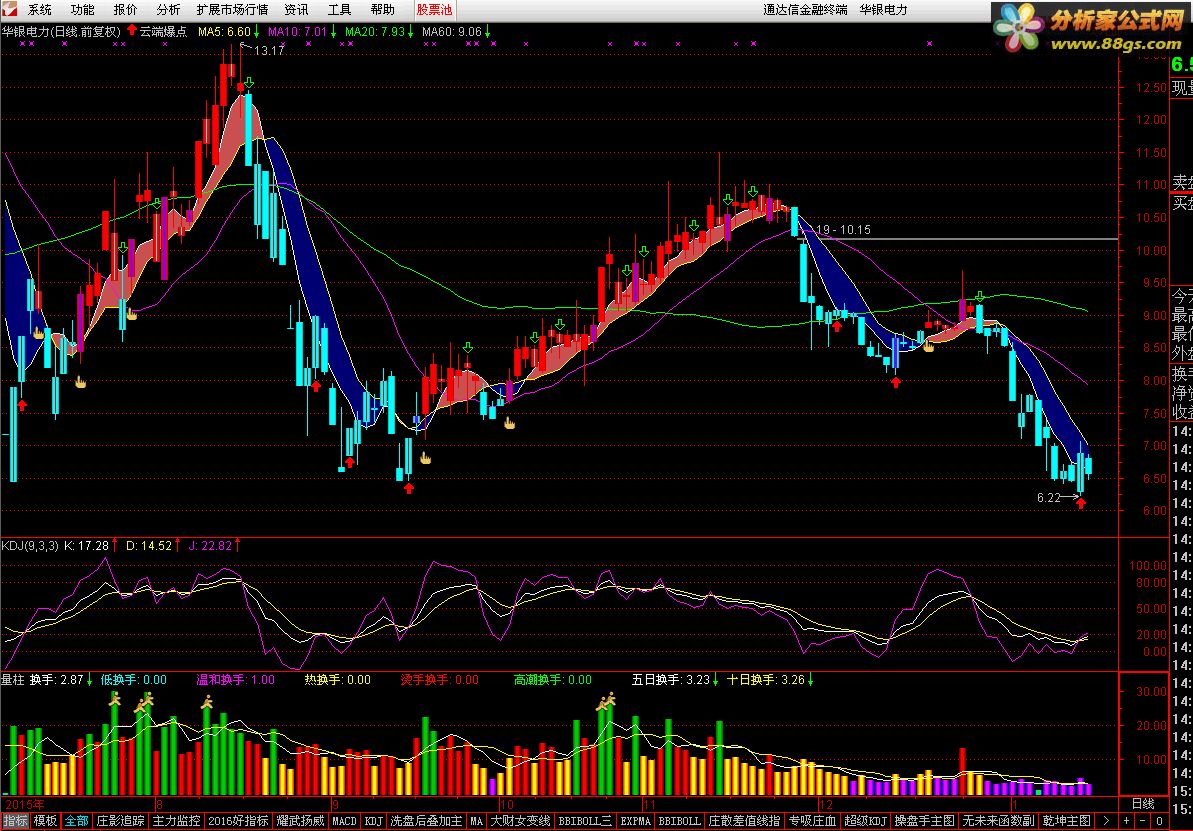
Task: Switch to the 庄影追踪 indicator tab
Action: coord(120,821)
